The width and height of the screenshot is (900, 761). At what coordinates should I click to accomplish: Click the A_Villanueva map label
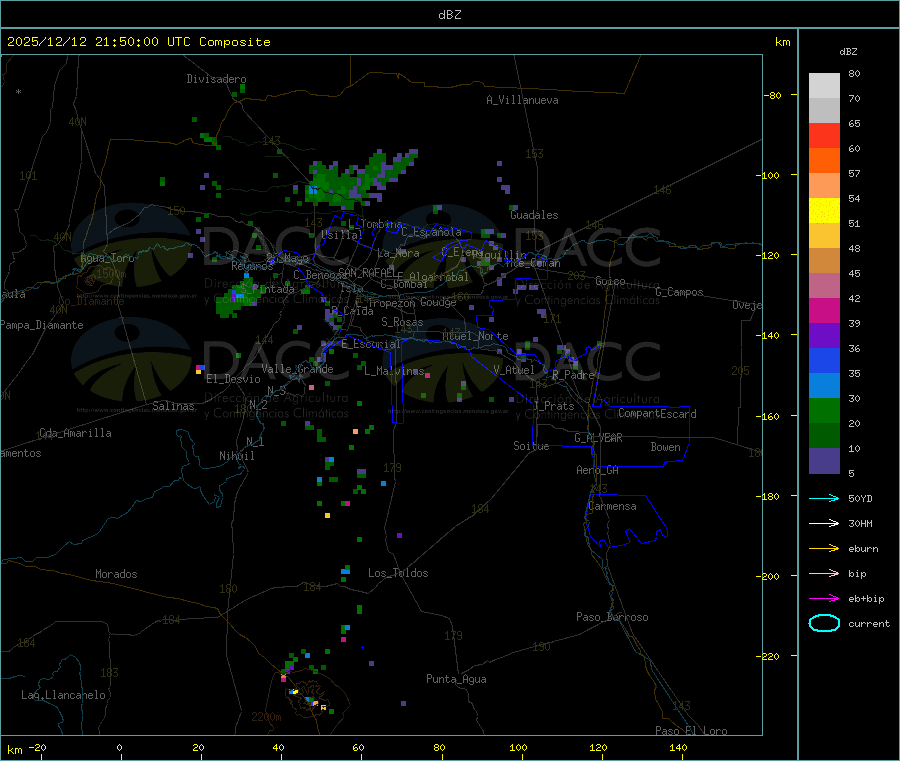pyautogui.click(x=522, y=100)
